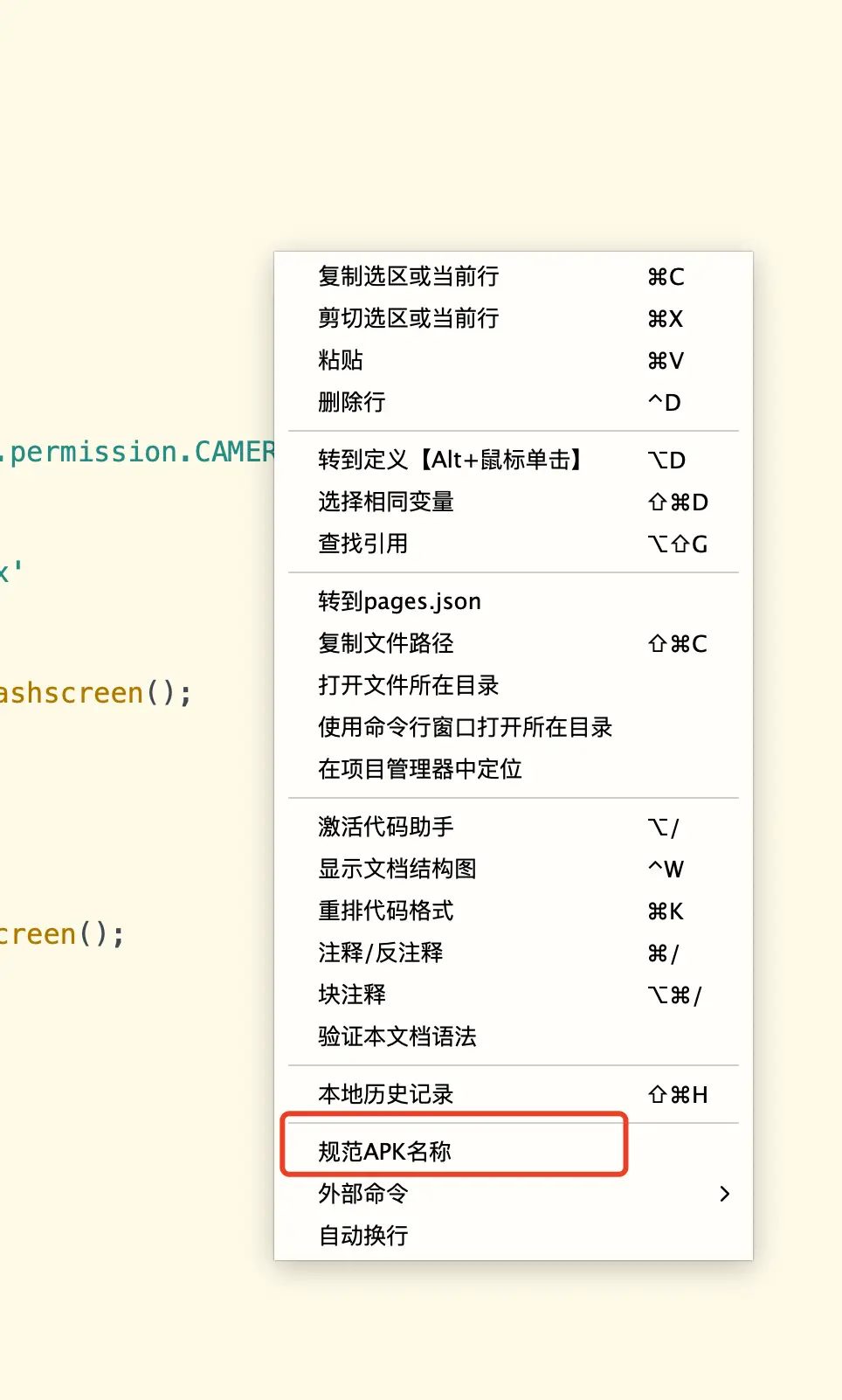Open 转到pages.json entry

(400, 602)
